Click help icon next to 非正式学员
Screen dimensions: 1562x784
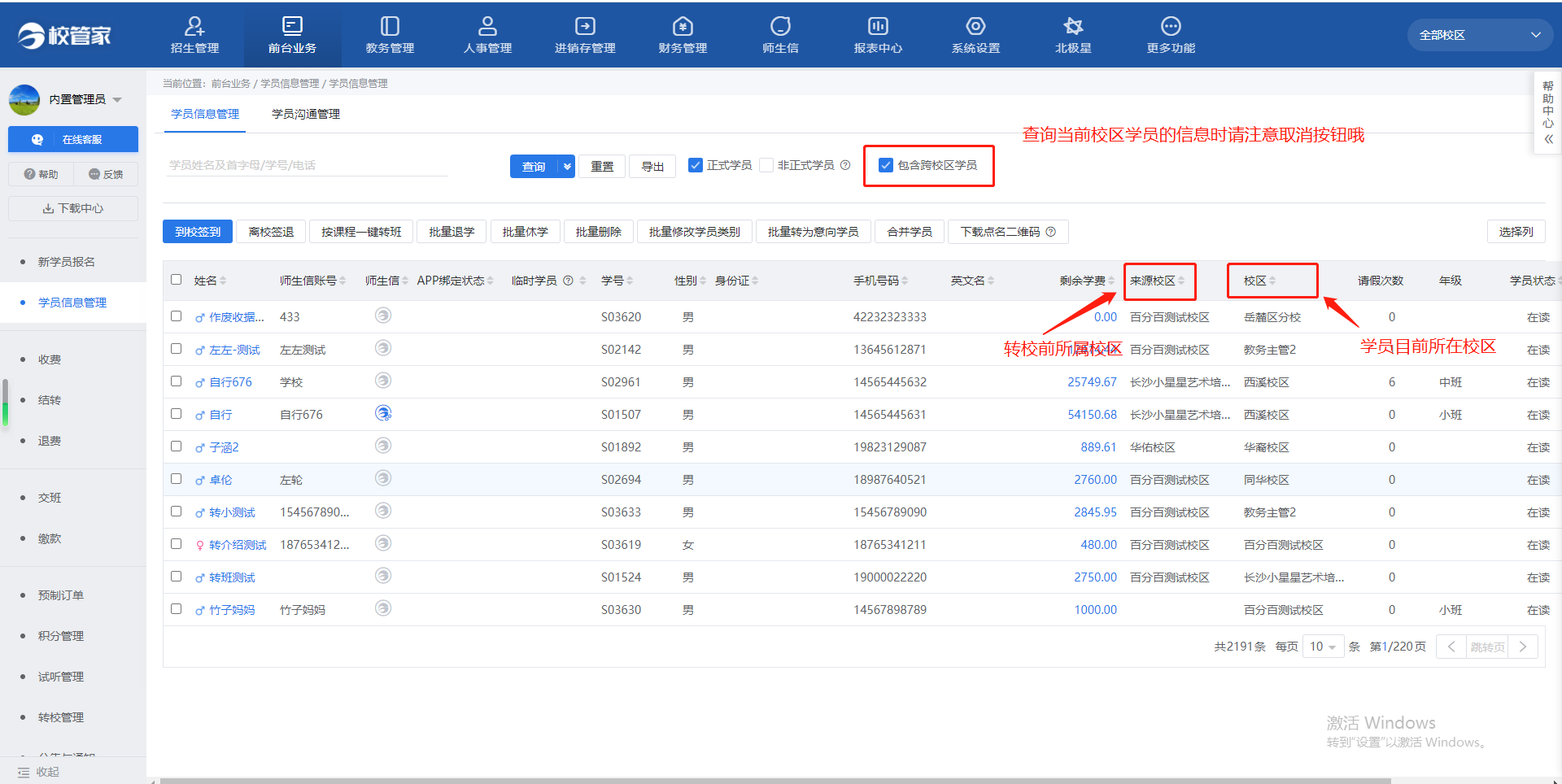pyautogui.click(x=845, y=165)
